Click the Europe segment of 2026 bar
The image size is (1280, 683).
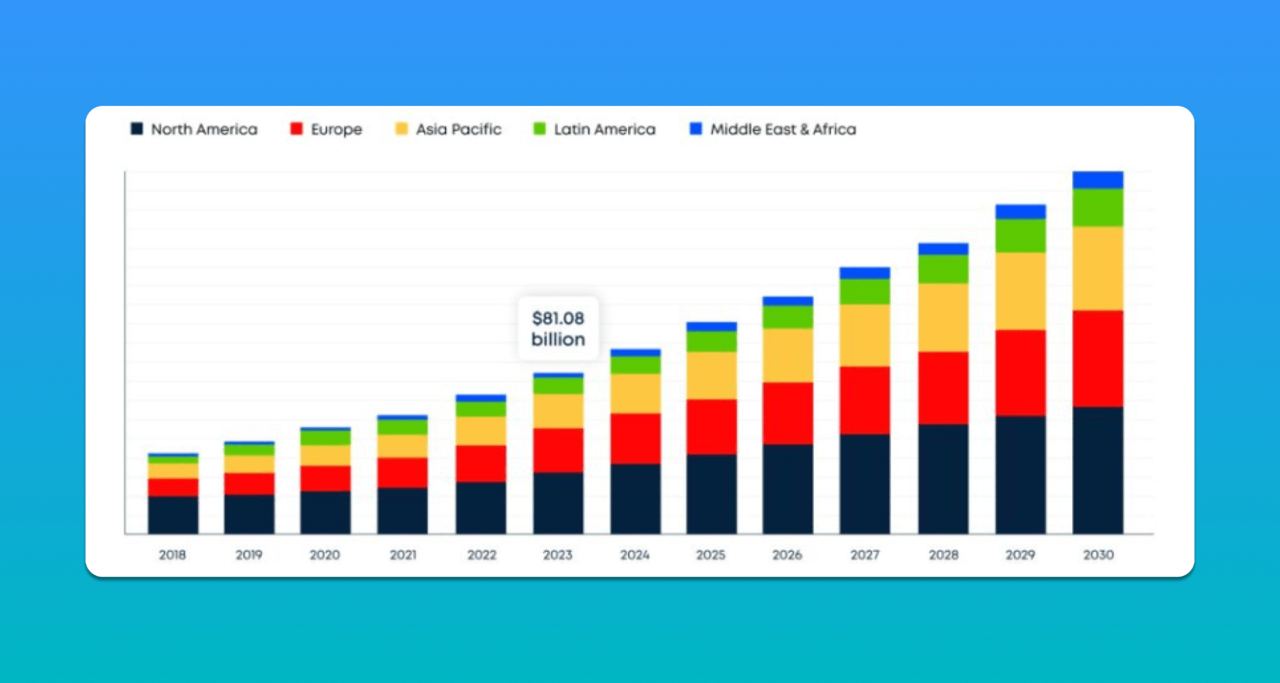click(788, 414)
